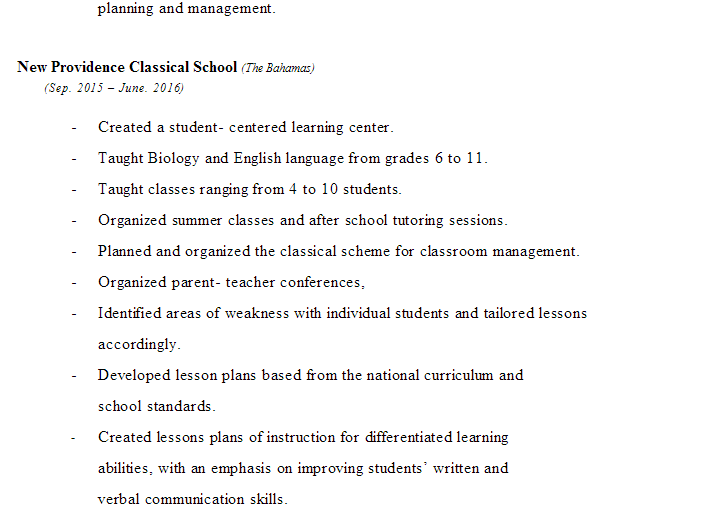Click the line starting with abilities, with an emphasis
727x512 pixels.
pyautogui.click(x=303, y=468)
